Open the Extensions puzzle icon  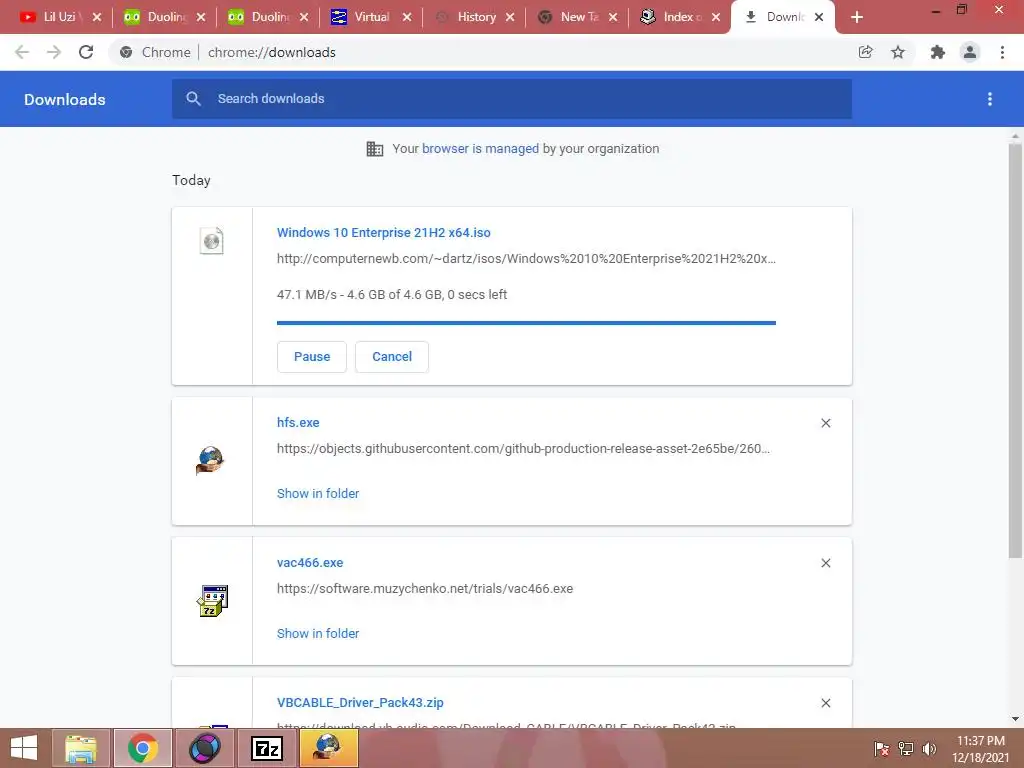937,52
